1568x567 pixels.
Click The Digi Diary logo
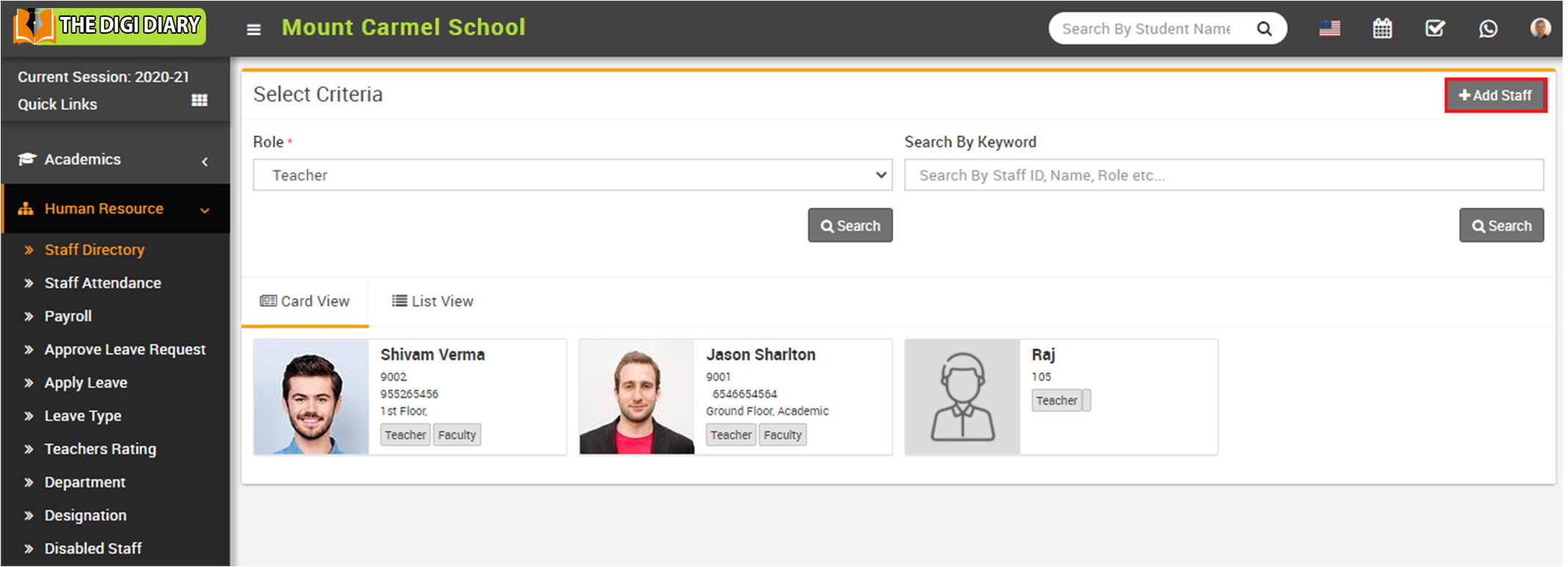coord(109,26)
